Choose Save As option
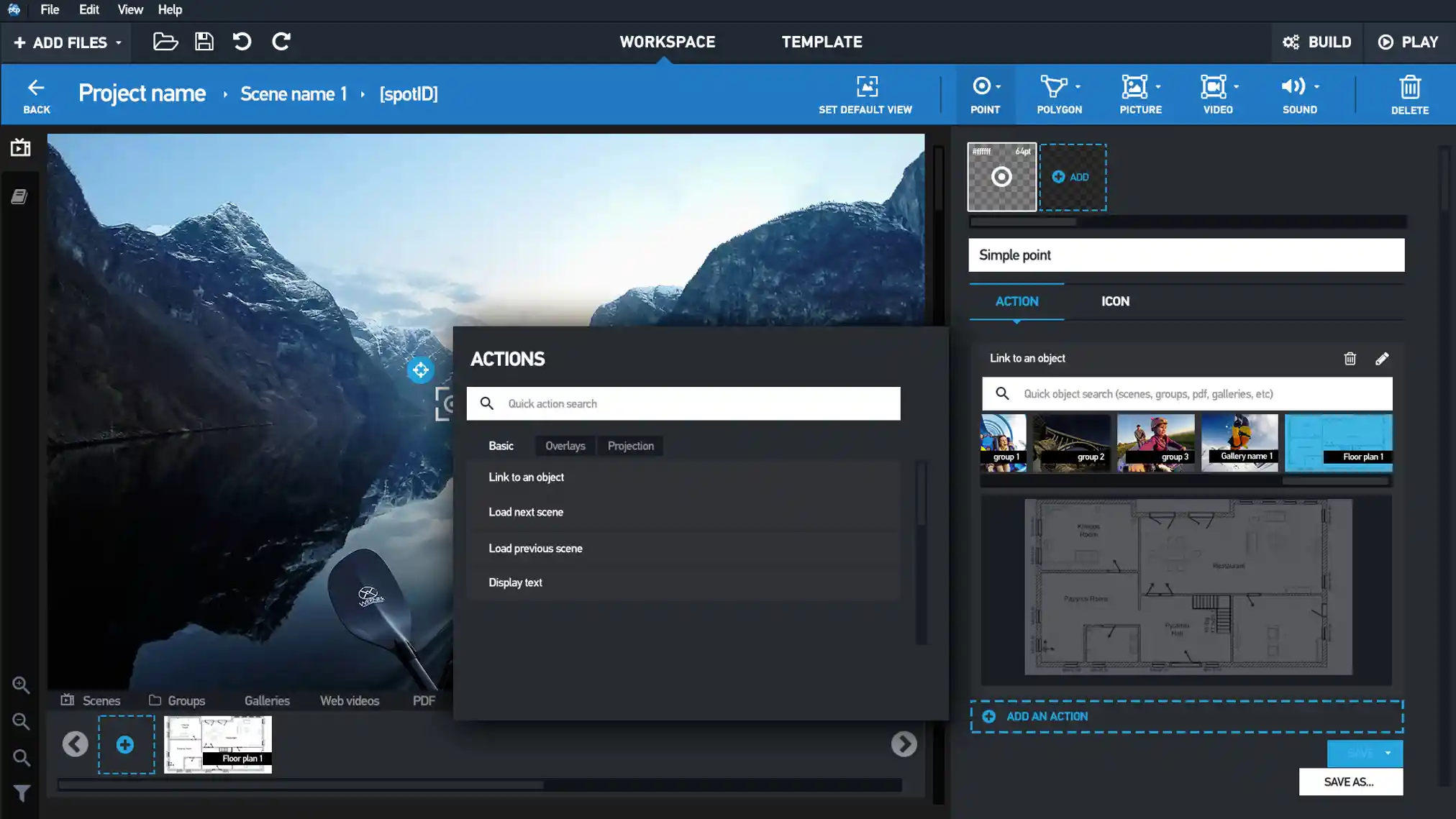 (1350, 782)
